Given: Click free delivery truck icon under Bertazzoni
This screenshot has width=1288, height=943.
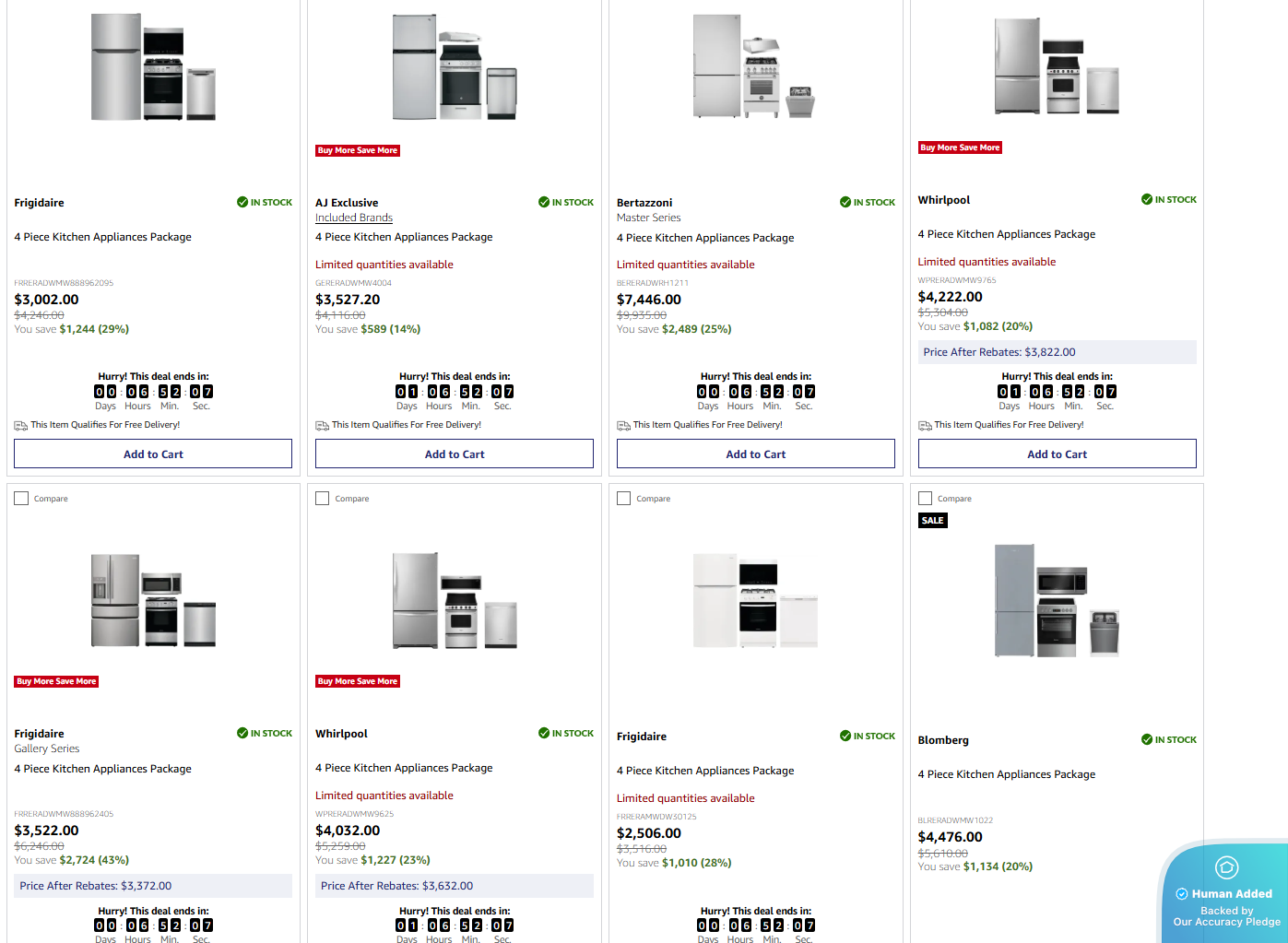Looking at the screenshot, I should point(623,426).
